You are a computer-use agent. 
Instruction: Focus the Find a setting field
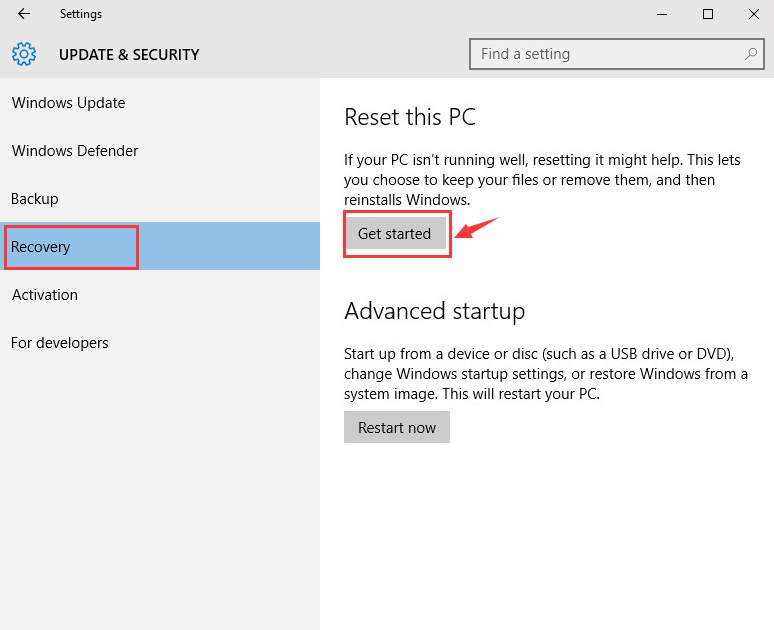(617, 54)
